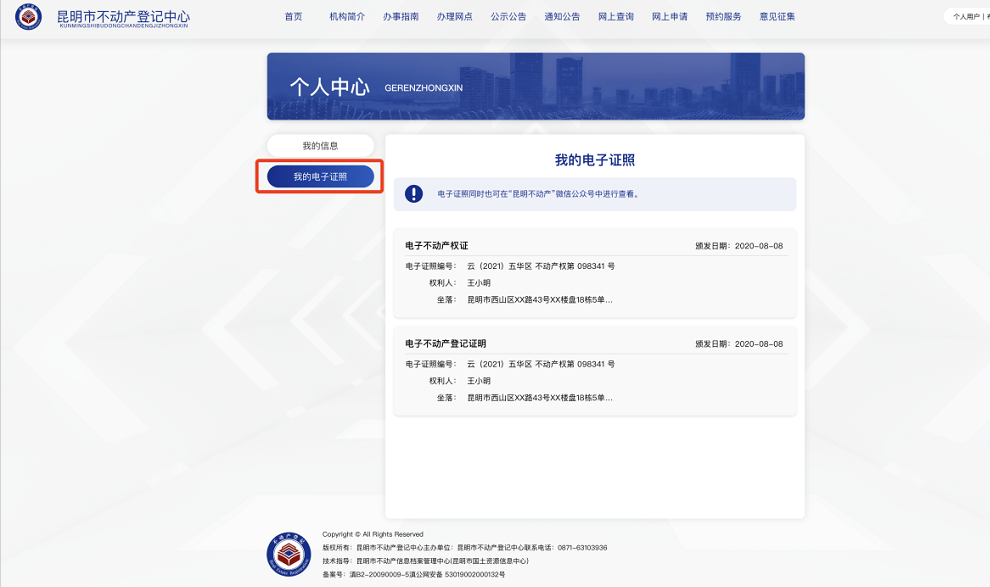Open the 预约服务 menu item

[x=723, y=17]
